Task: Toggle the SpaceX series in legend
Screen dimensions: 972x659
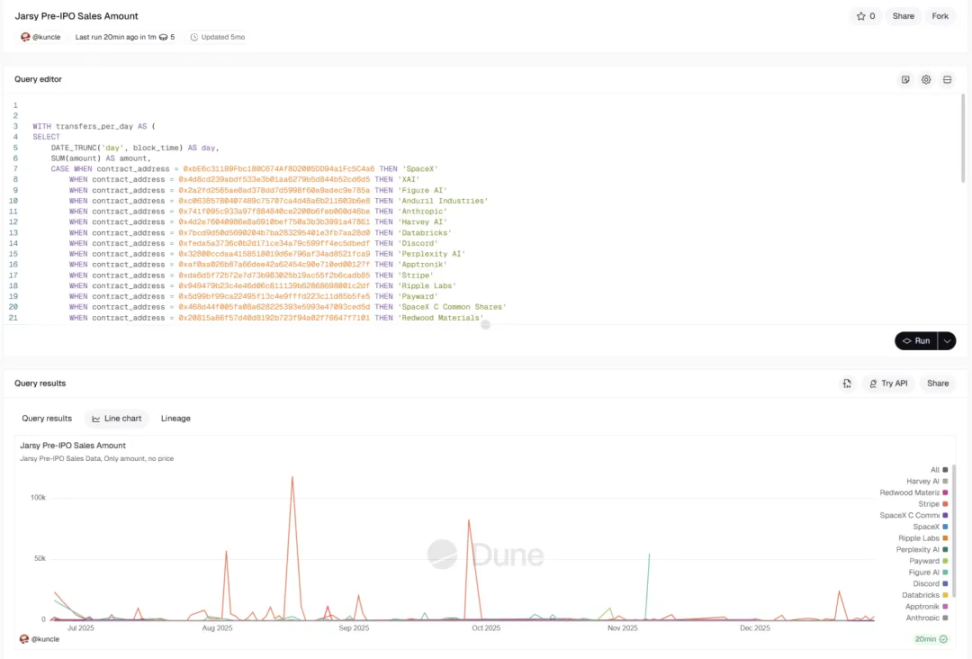Action: [x=926, y=527]
